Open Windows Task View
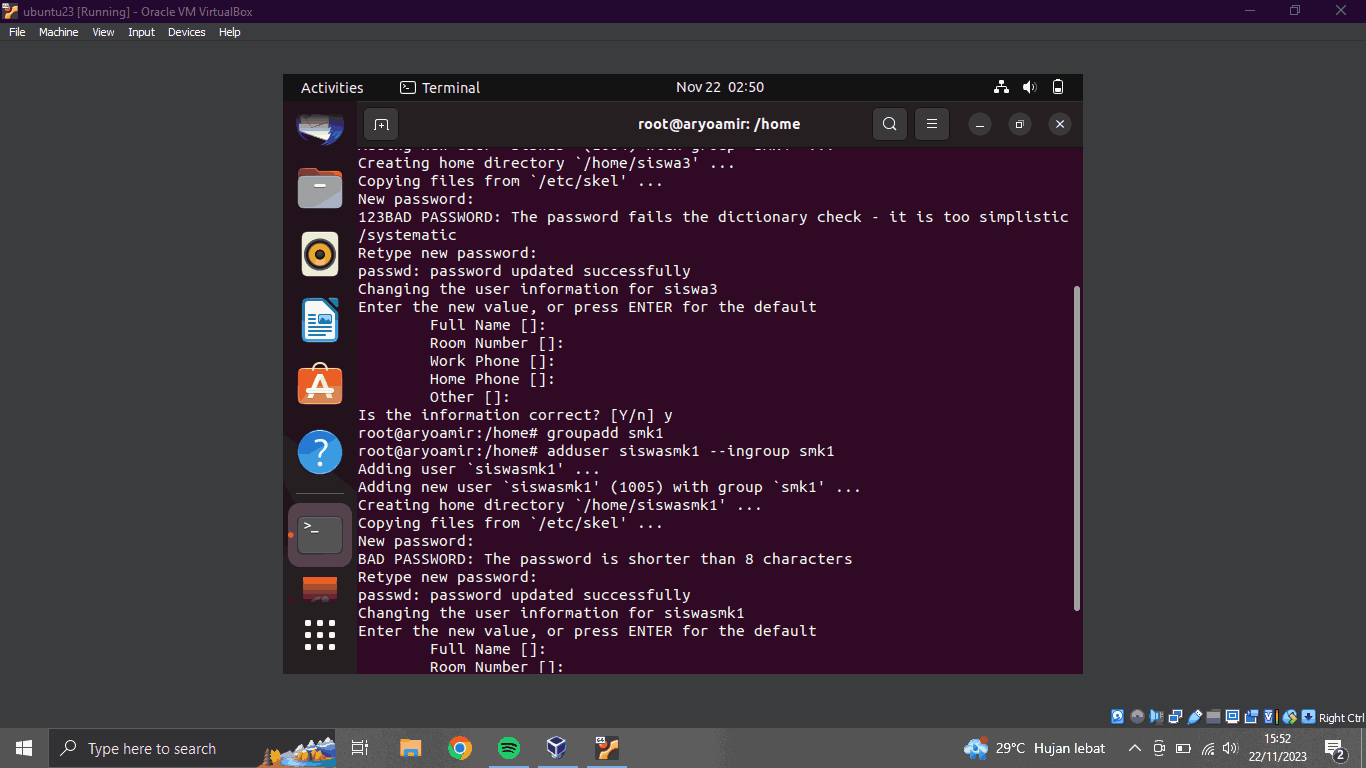This screenshot has width=1366, height=768. [360, 748]
